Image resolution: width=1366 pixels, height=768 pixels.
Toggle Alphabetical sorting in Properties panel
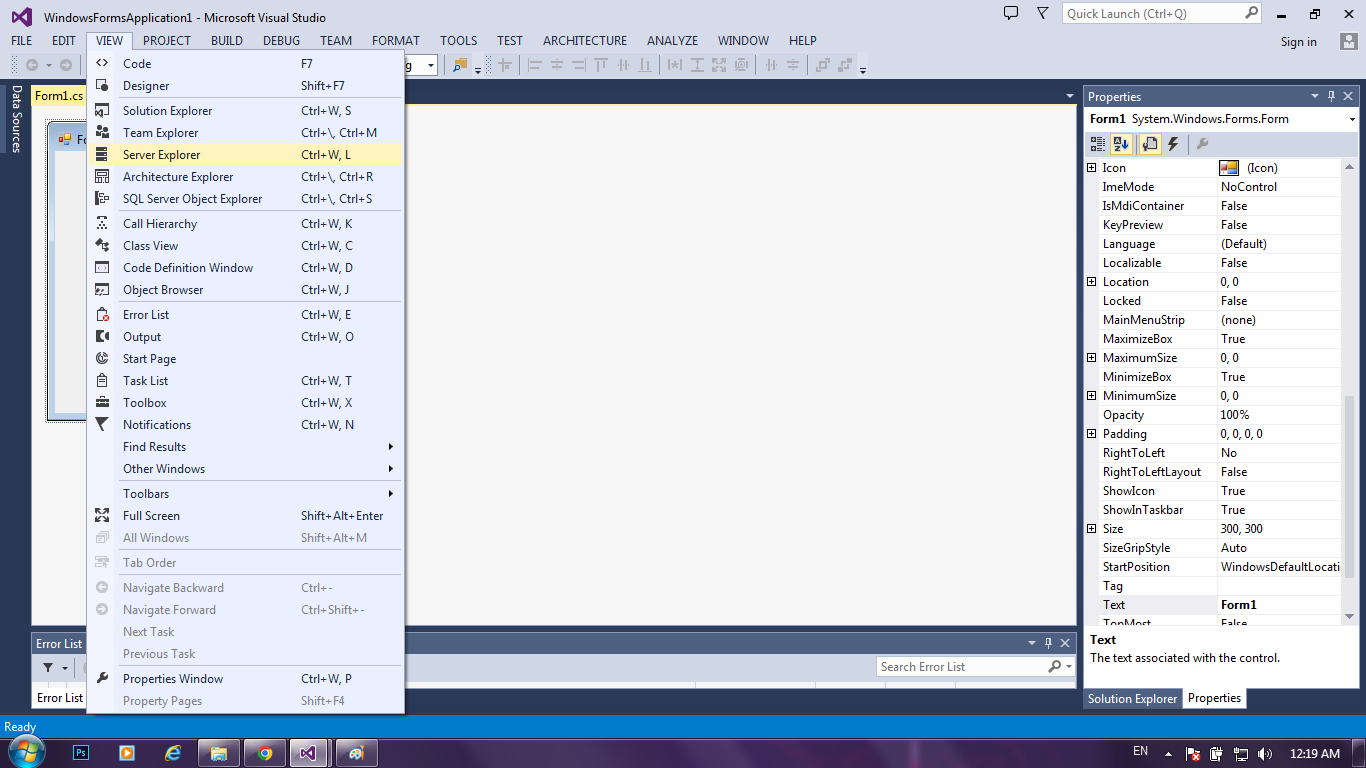pos(1121,145)
